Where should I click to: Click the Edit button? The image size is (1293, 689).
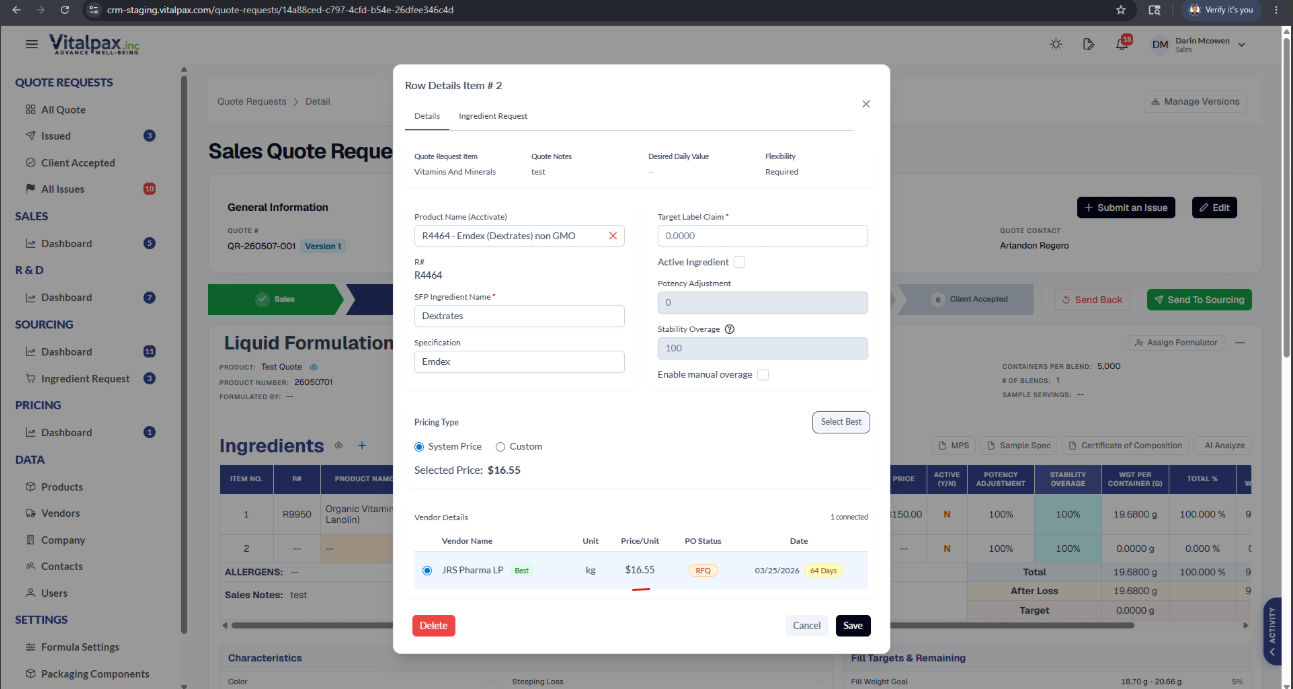(1214, 207)
